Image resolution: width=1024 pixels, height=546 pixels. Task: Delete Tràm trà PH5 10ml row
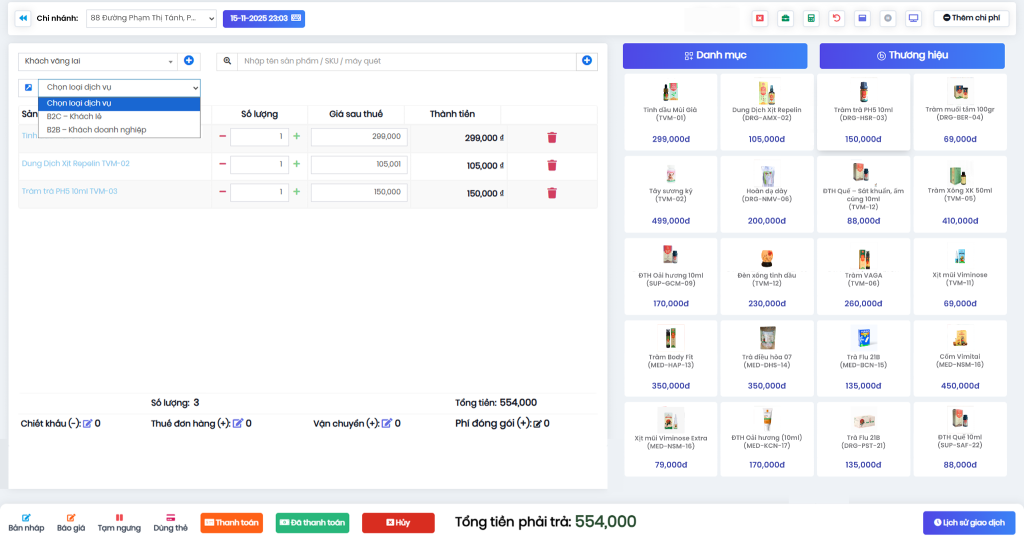[x=552, y=193]
